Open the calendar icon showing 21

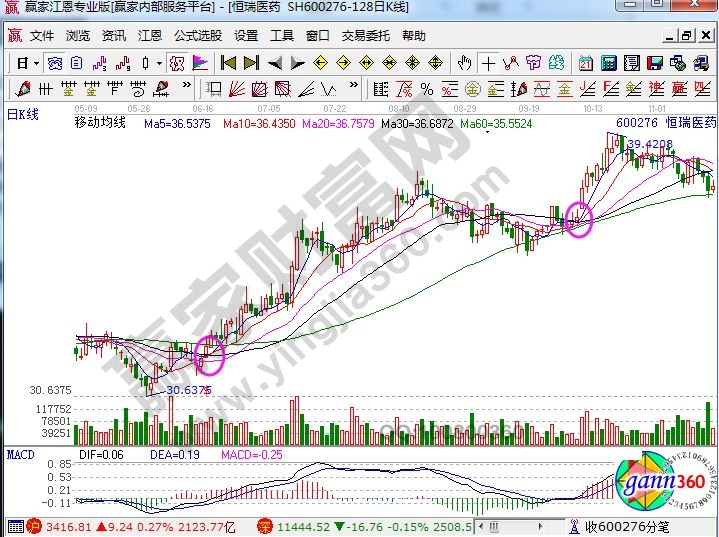point(586,63)
